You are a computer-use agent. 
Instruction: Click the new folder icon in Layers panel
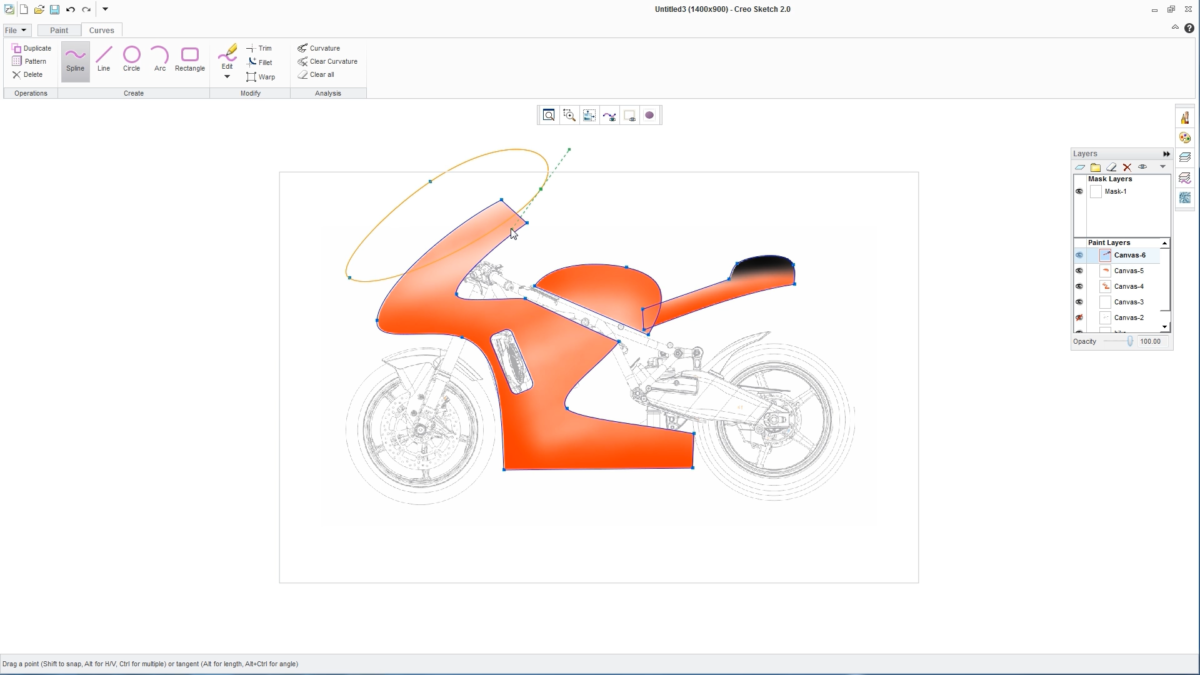click(x=1095, y=167)
